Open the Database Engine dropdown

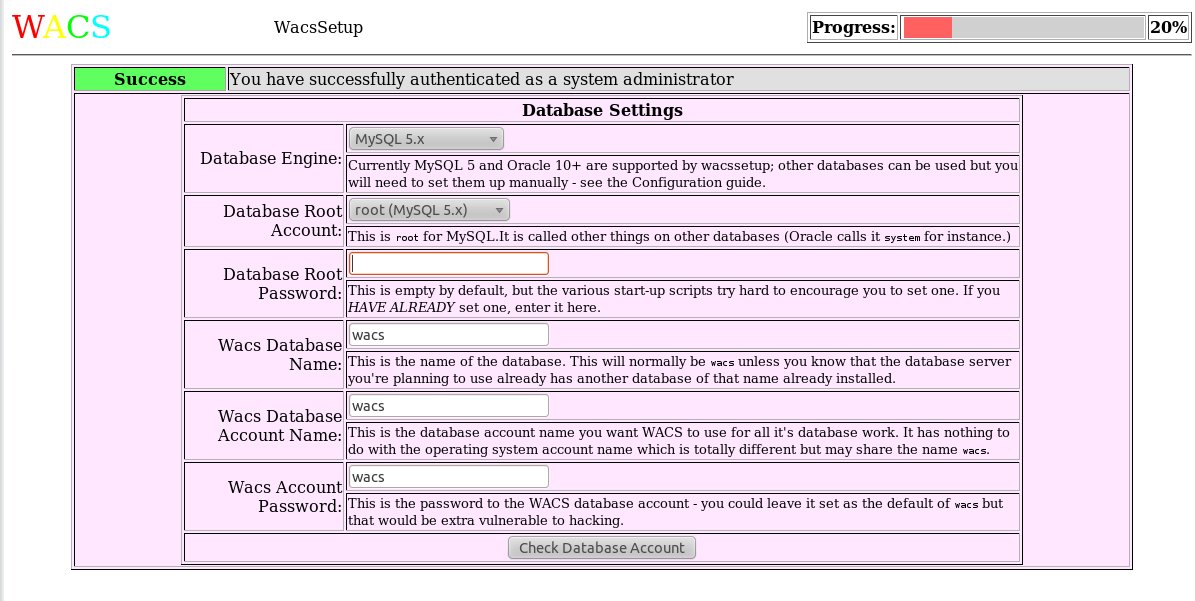pos(426,139)
